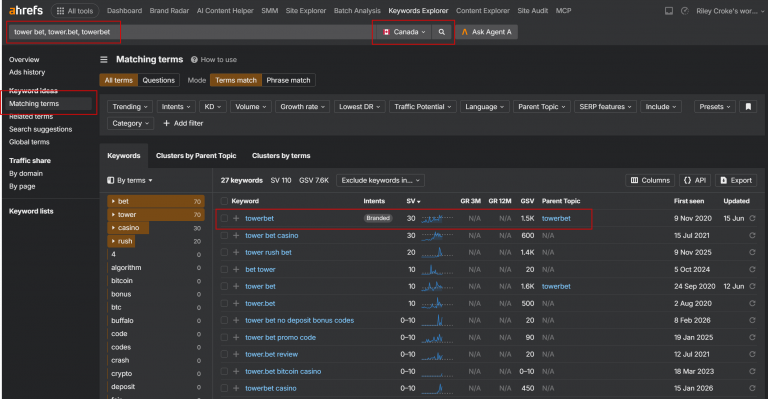The width and height of the screenshot is (768, 399).
Task: Select all keywords header checkbox
Action: pyautogui.click(x=224, y=201)
